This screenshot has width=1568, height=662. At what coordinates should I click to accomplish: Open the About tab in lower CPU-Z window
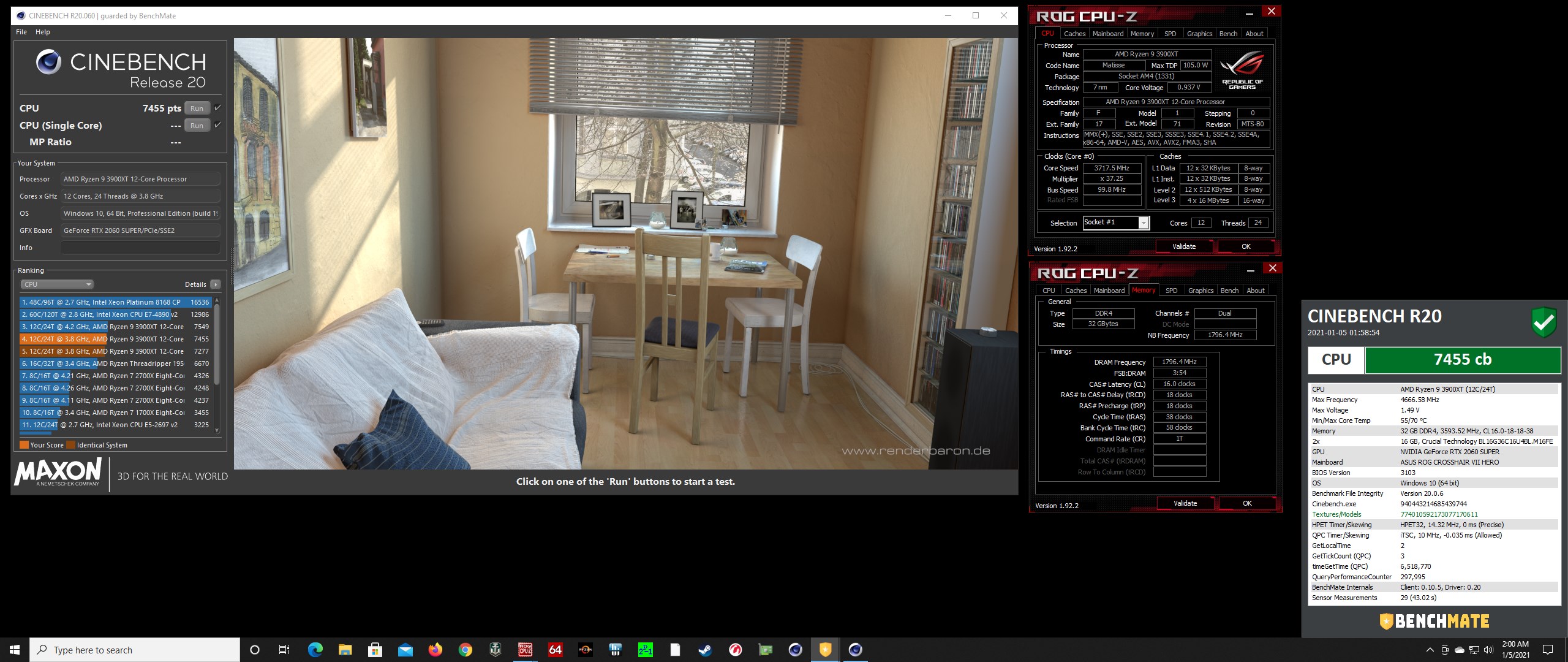coord(1255,291)
